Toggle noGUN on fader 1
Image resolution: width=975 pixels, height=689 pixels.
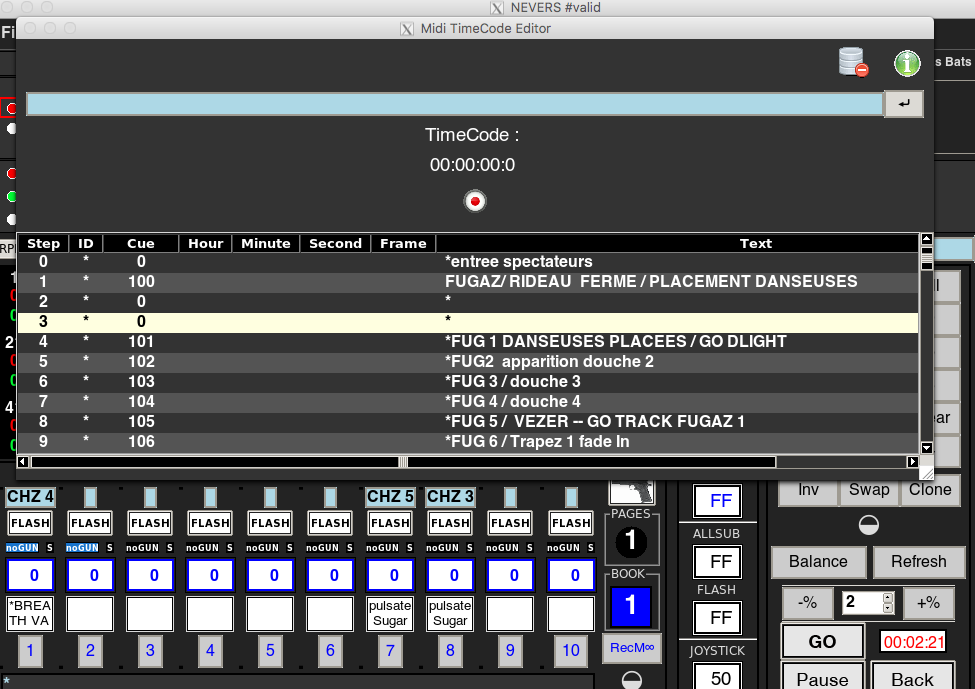23,548
